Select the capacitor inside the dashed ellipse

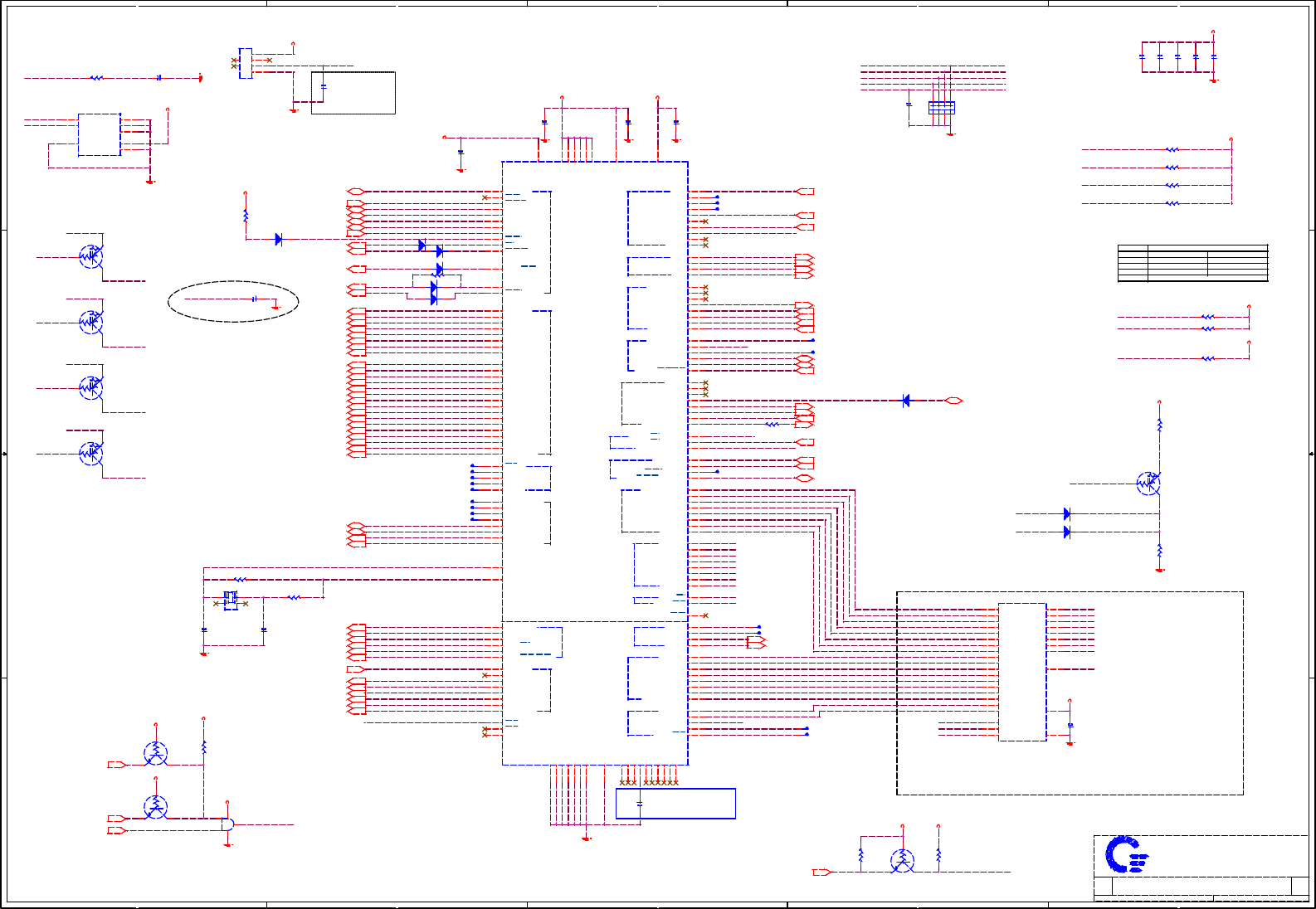255,299
